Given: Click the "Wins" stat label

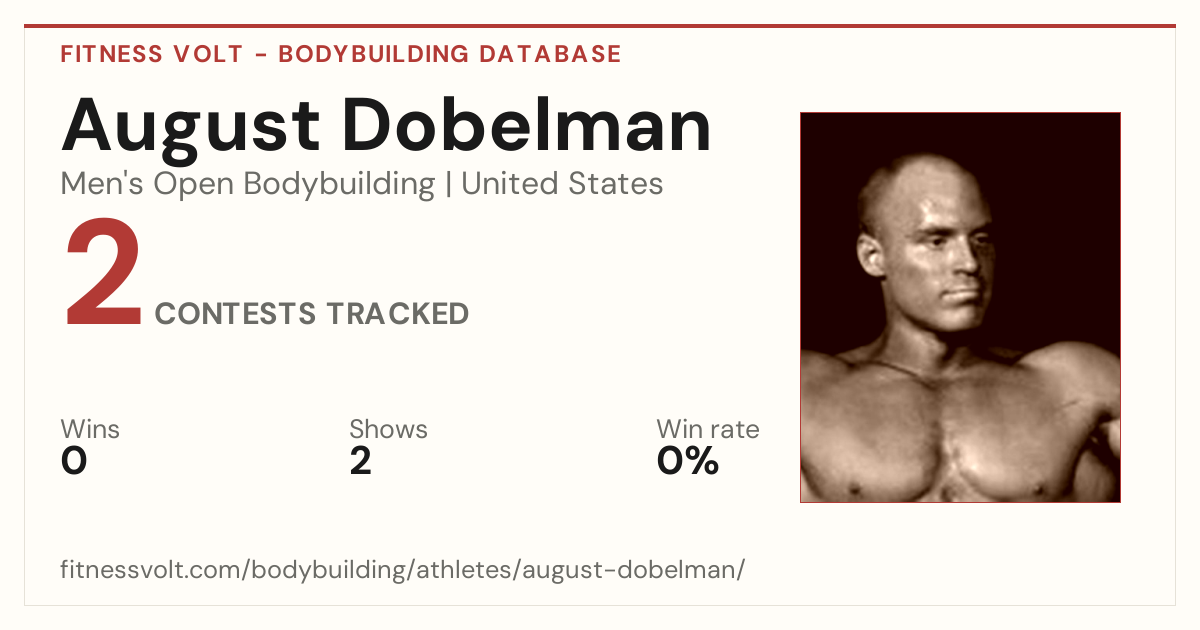Looking at the screenshot, I should (x=90, y=430).
